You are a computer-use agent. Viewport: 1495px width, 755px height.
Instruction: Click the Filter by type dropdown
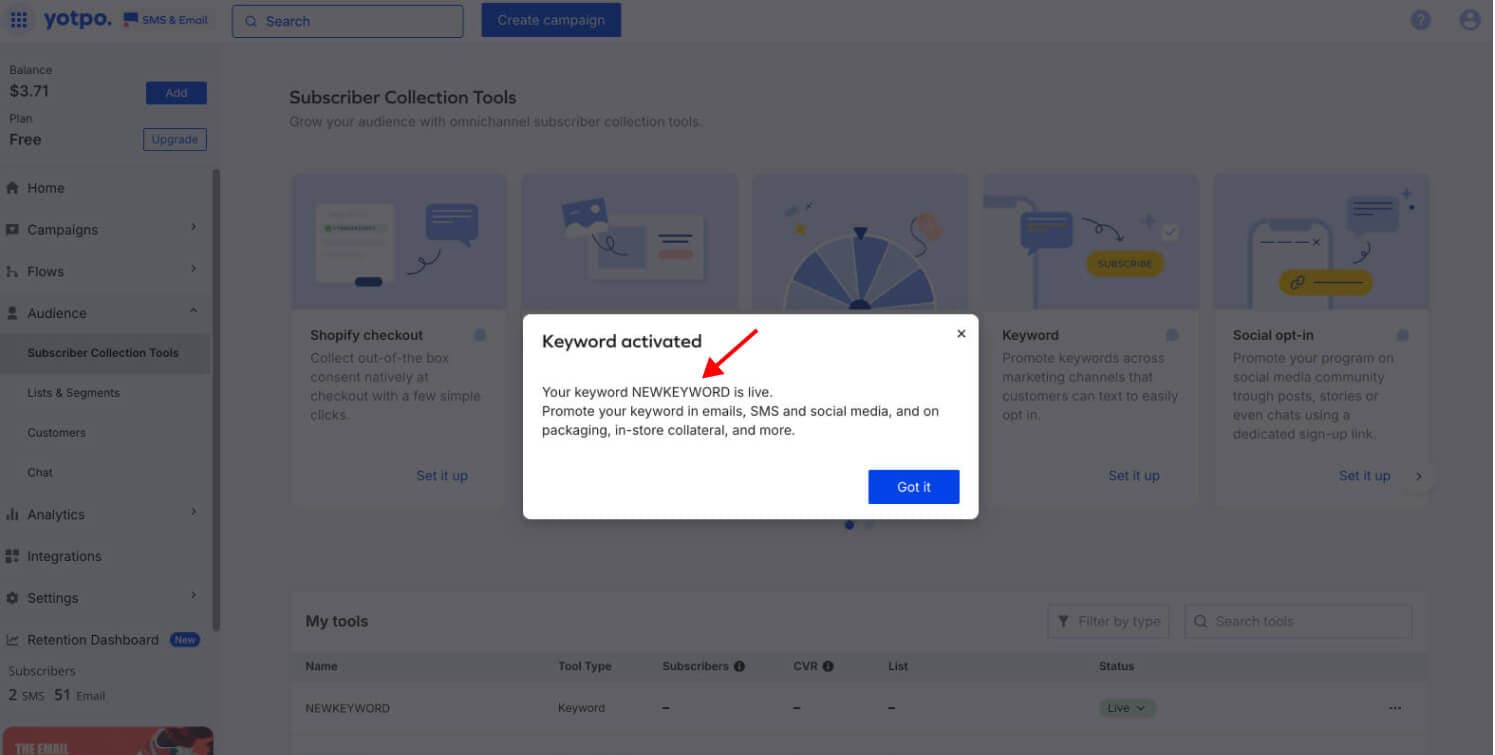click(x=1110, y=622)
